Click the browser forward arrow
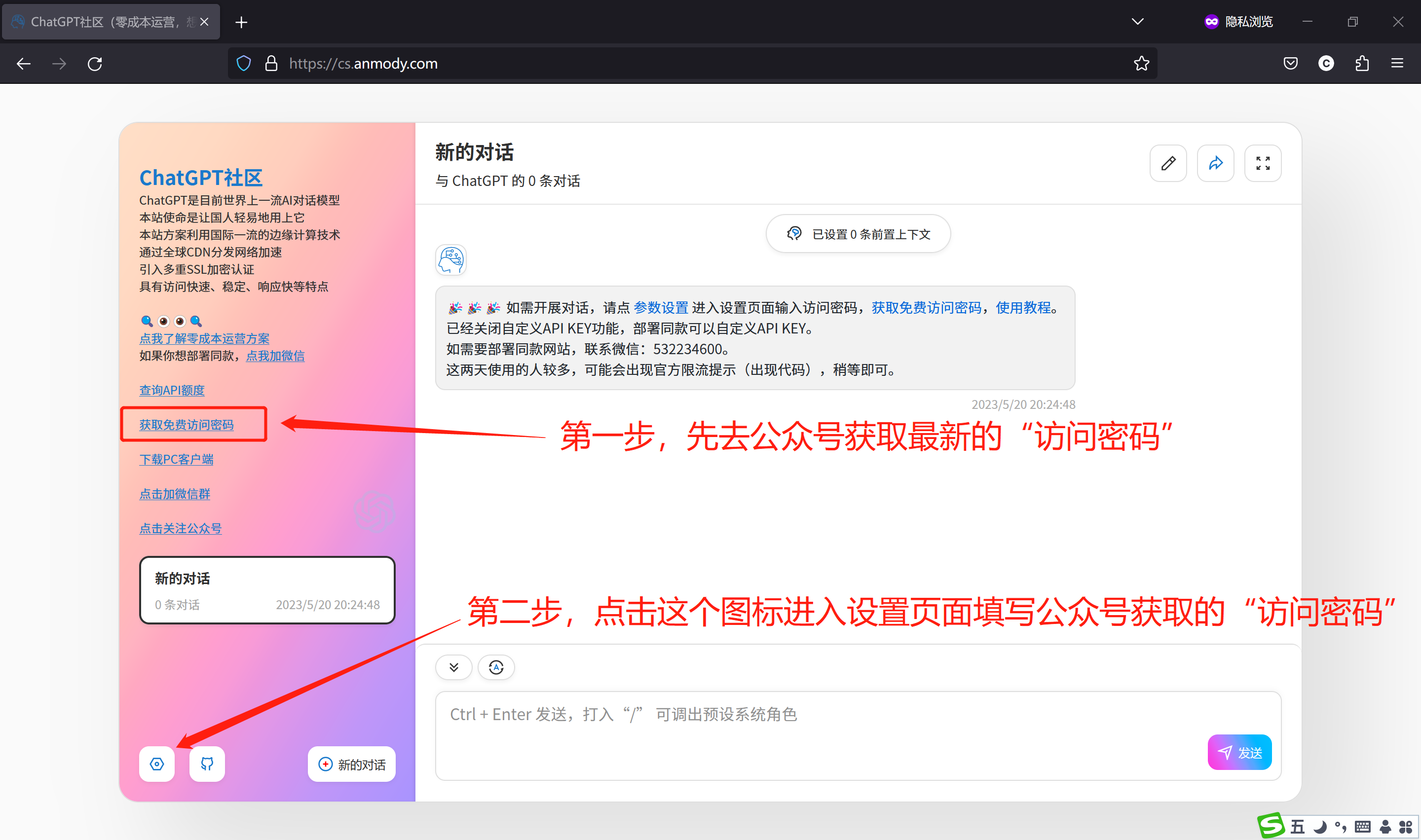 click(x=59, y=64)
